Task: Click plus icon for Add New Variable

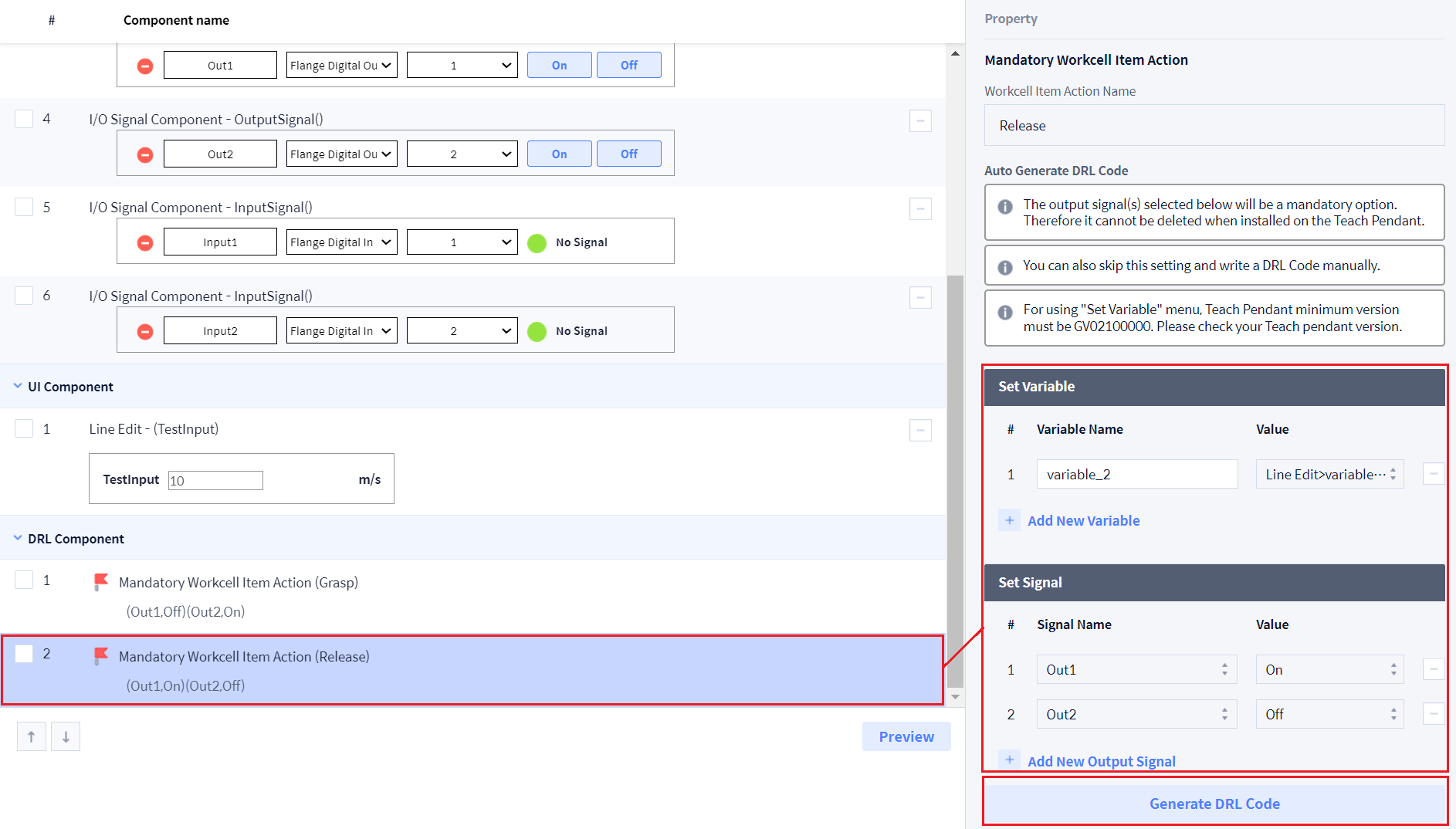Action: tap(1009, 520)
